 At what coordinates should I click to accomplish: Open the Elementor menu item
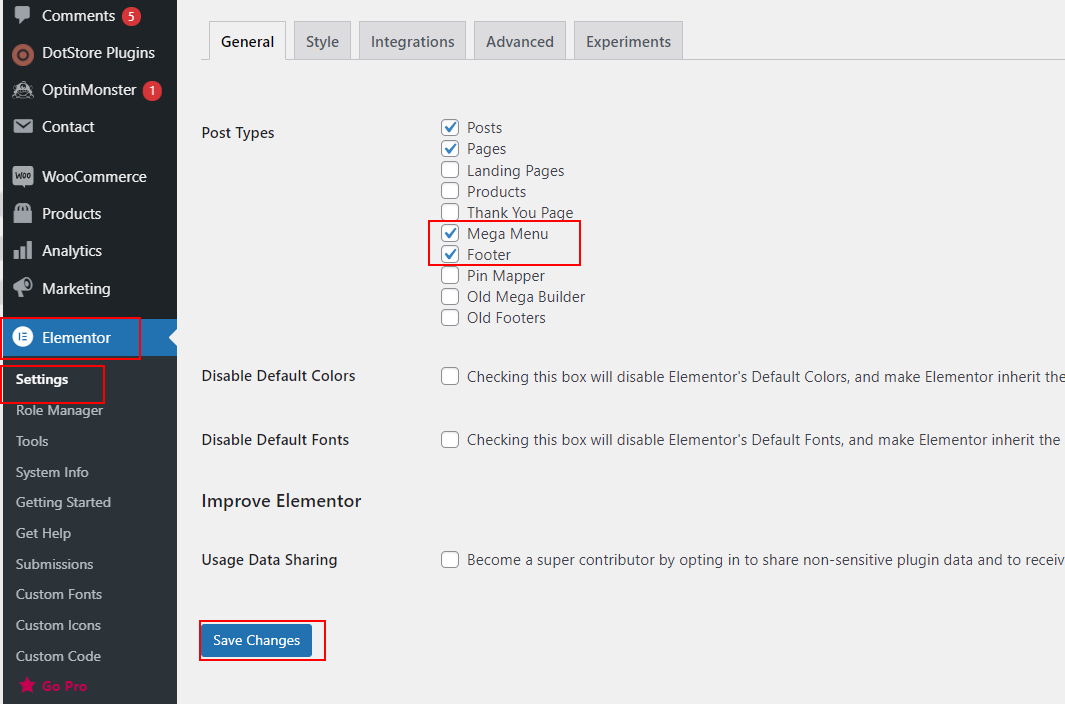90,338
